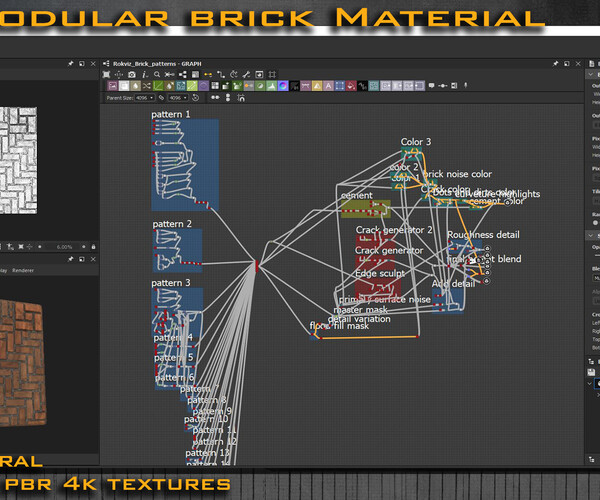Open the Parent Size width dropdown 4096
Image resolution: width=600 pixels, height=500 pixels.
(145, 98)
